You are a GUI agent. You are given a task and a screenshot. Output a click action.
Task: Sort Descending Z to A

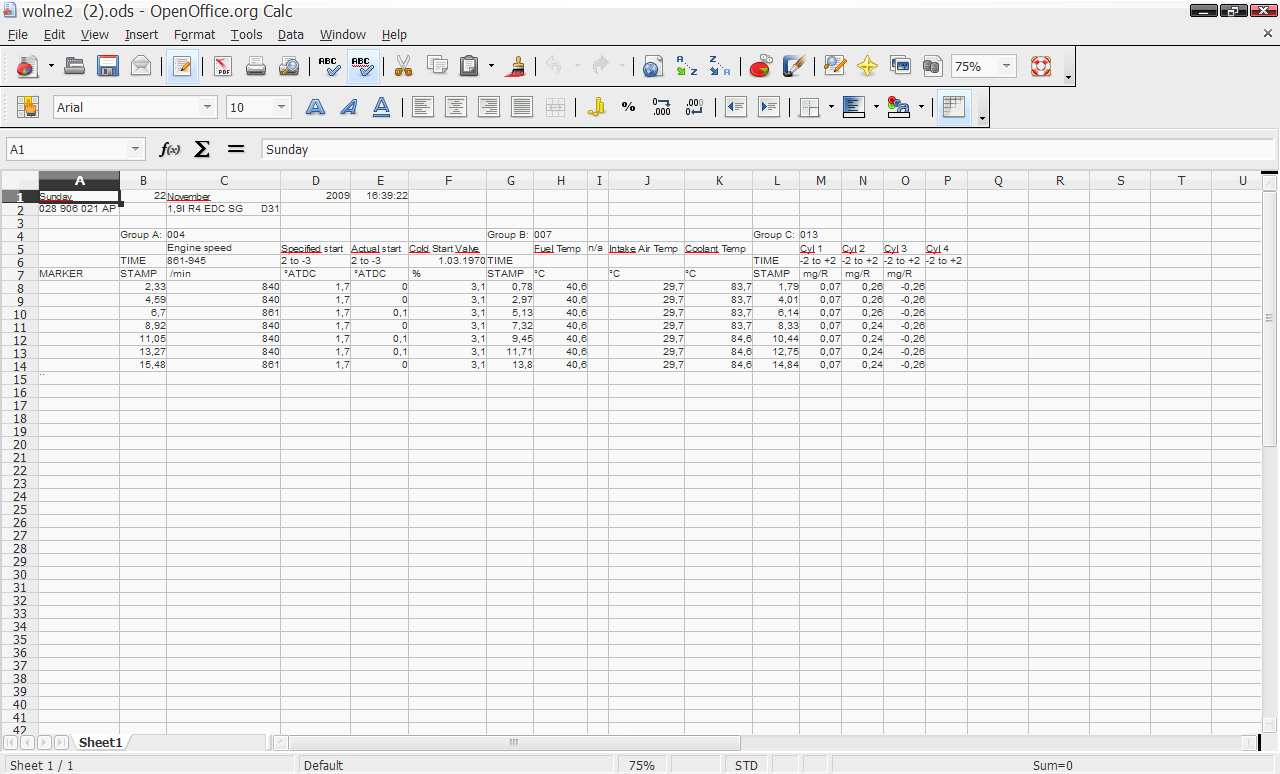[x=719, y=67]
